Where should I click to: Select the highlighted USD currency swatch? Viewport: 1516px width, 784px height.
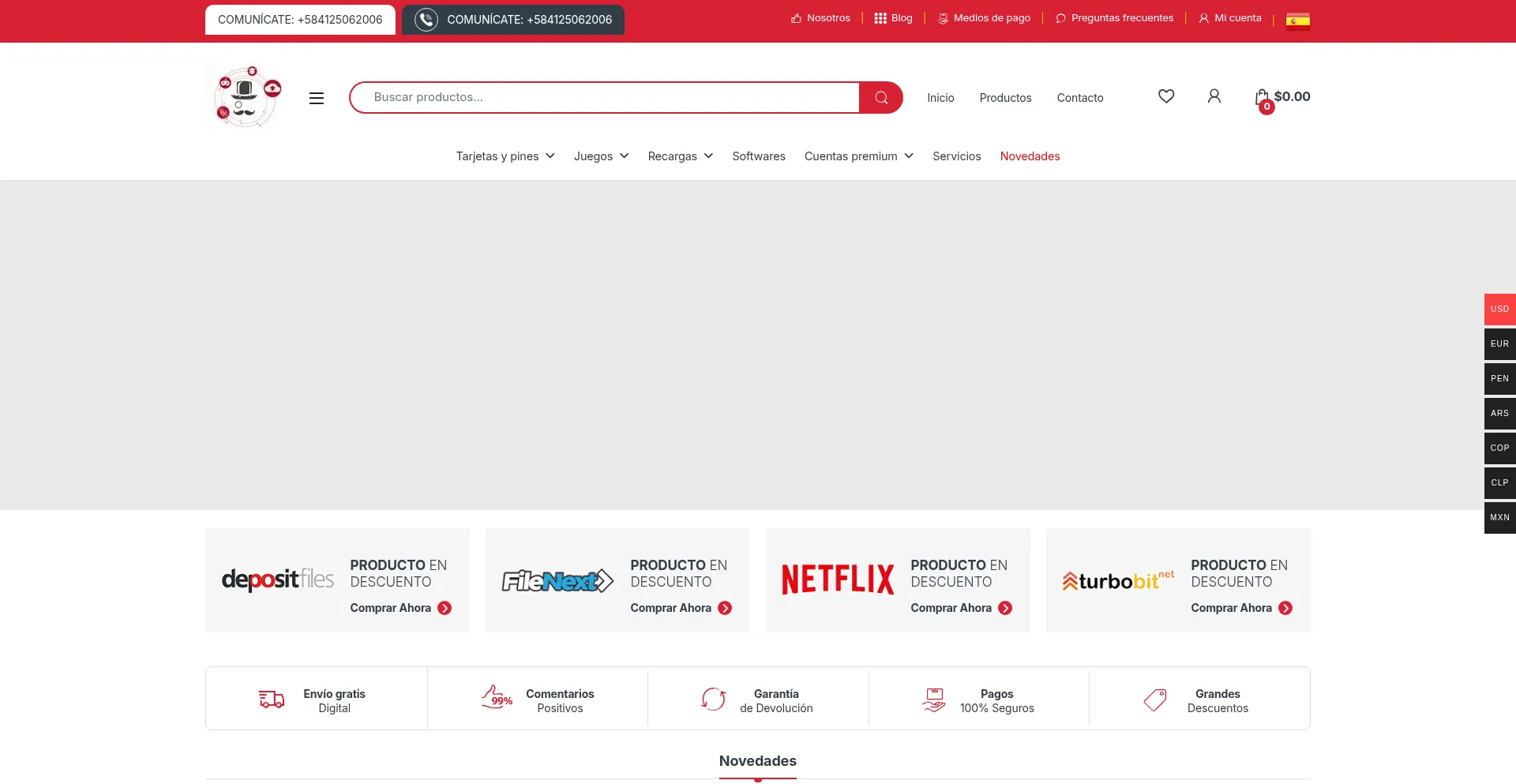[x=1499, y=309]
